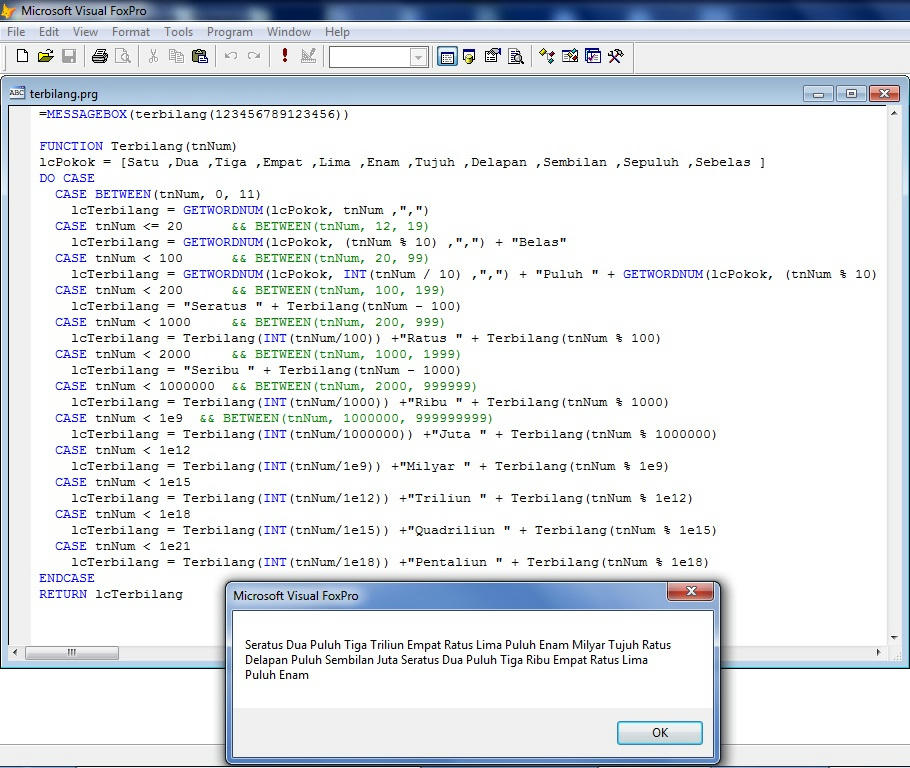The image size is (910, 768).
Task: Click the vertical scrollbar up arrow
Action: pyautogui.click(x=894, y=113)
